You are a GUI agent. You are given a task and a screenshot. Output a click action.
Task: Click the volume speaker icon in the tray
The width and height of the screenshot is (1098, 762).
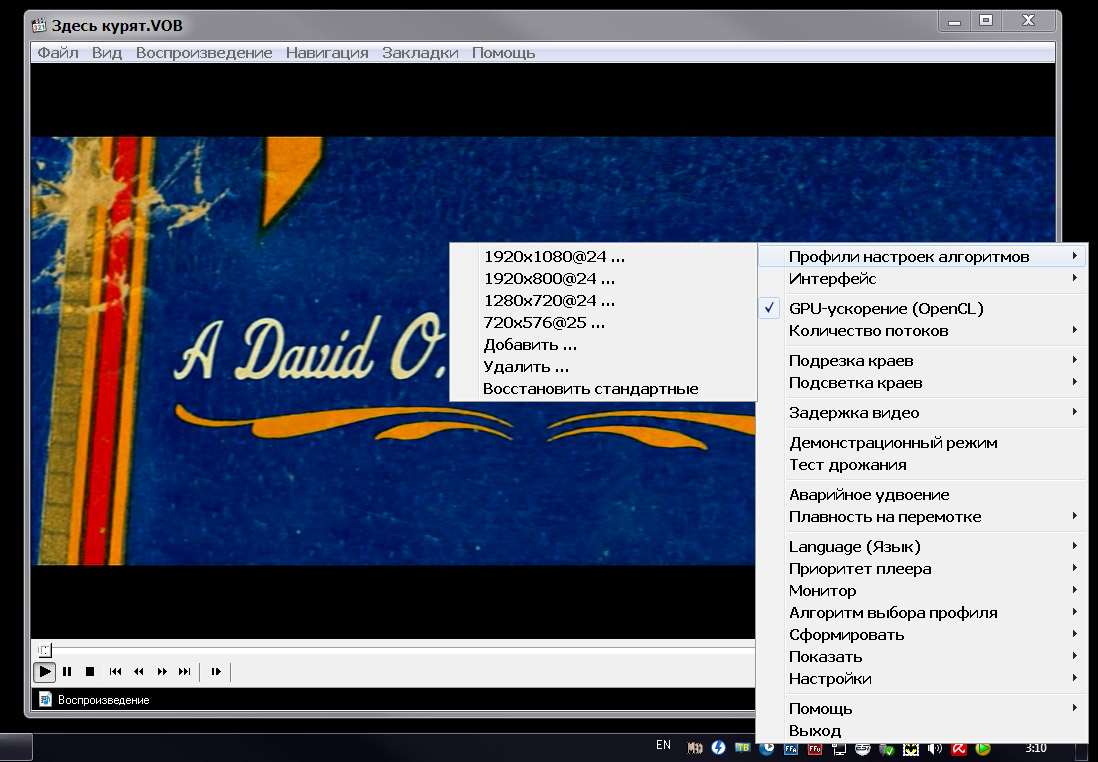pos(935,748)
